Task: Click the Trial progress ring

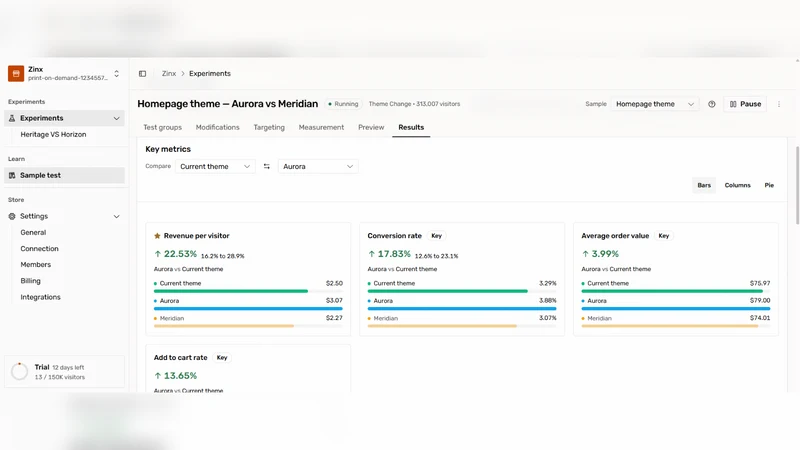Action: coord(19,371)
